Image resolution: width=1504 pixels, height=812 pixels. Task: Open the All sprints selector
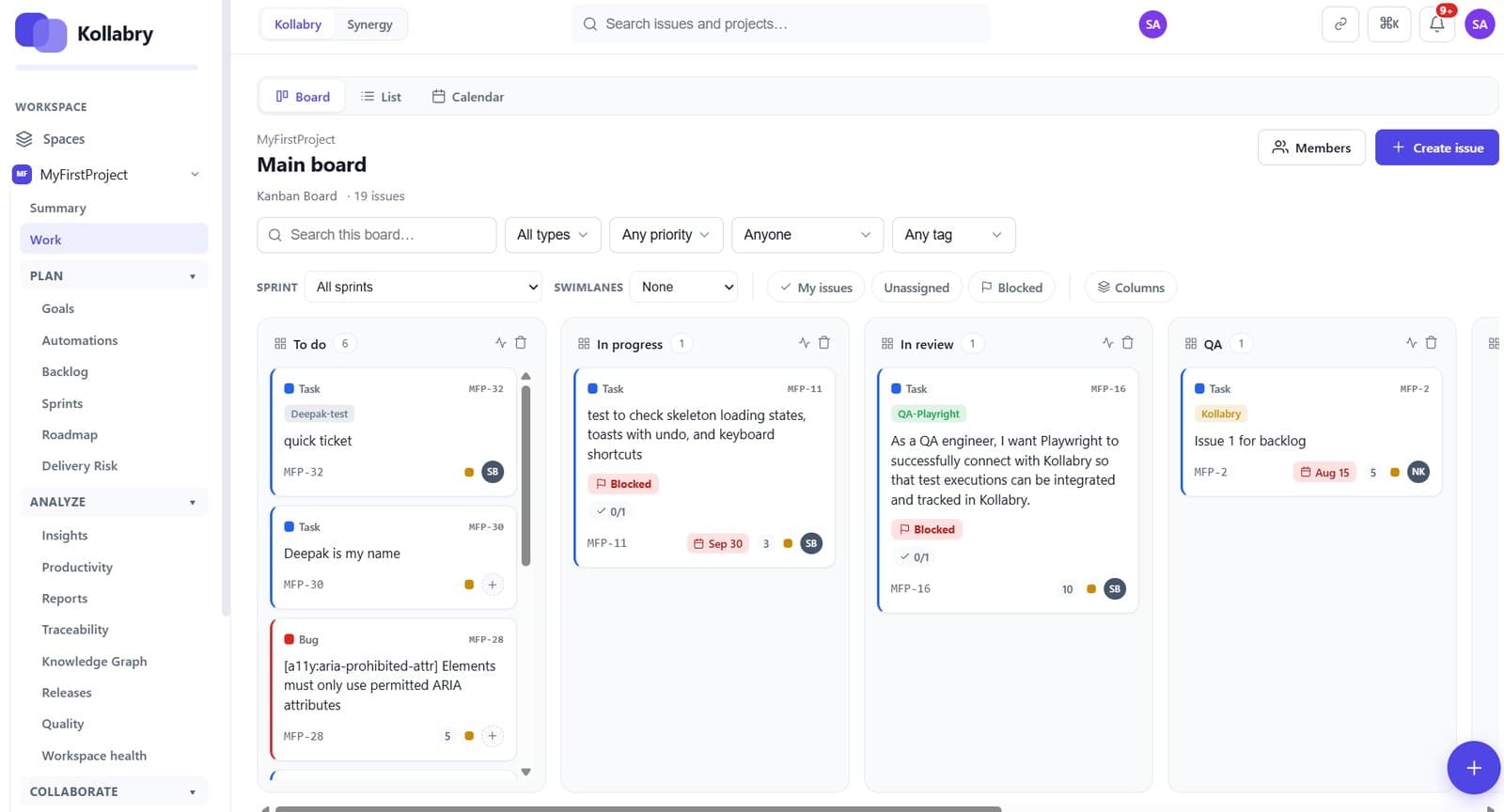tap(424, 287)
